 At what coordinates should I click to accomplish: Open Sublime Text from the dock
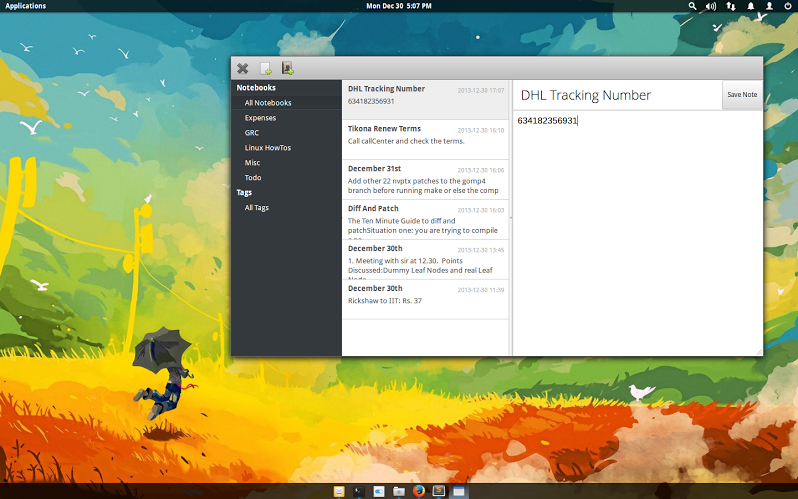pos(439,491)
